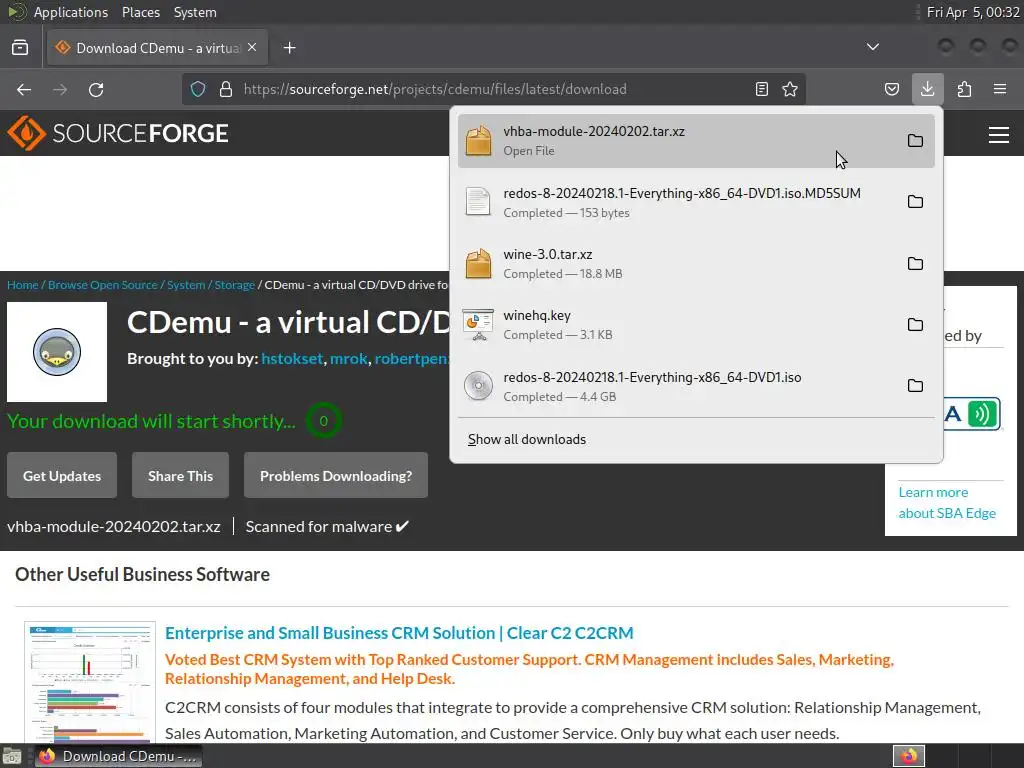Open the System menu
Screen dimensions: 1024x768
pyautogui.click(x=195, y=12)
